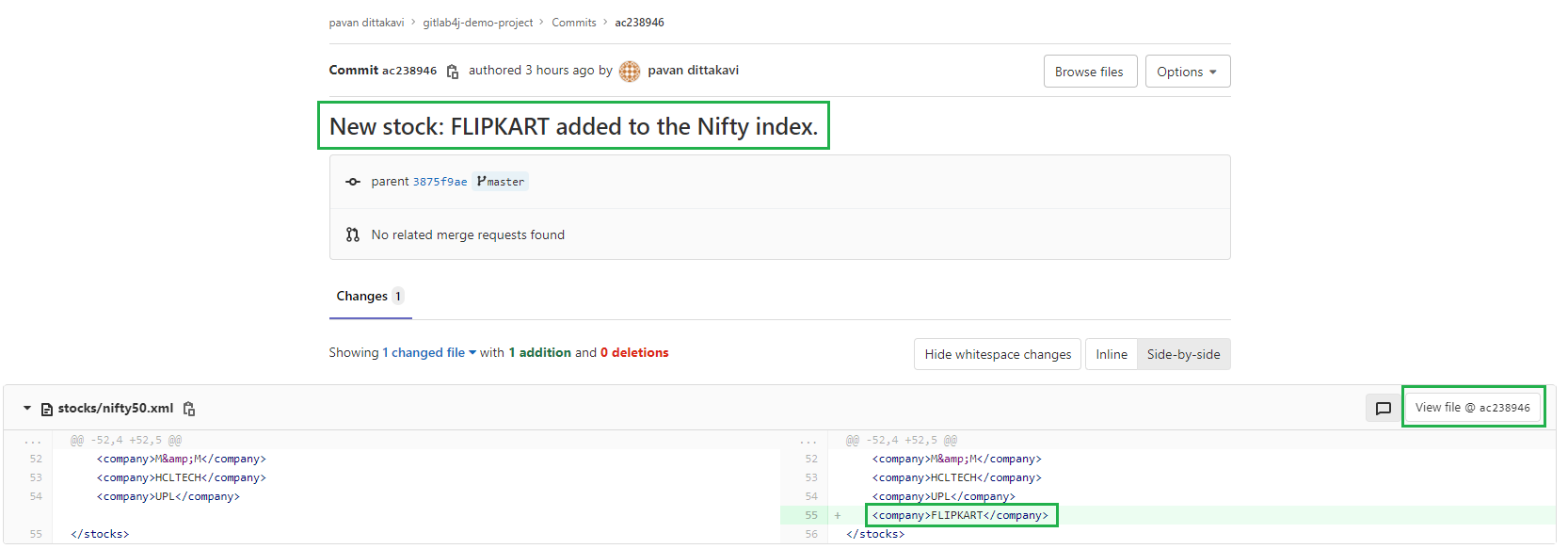The width and height of the screenshot is (1568, 549).
Task: Expand hidden lines above line 52 on right
Action: pyautogui.click(x=808, y=440)
